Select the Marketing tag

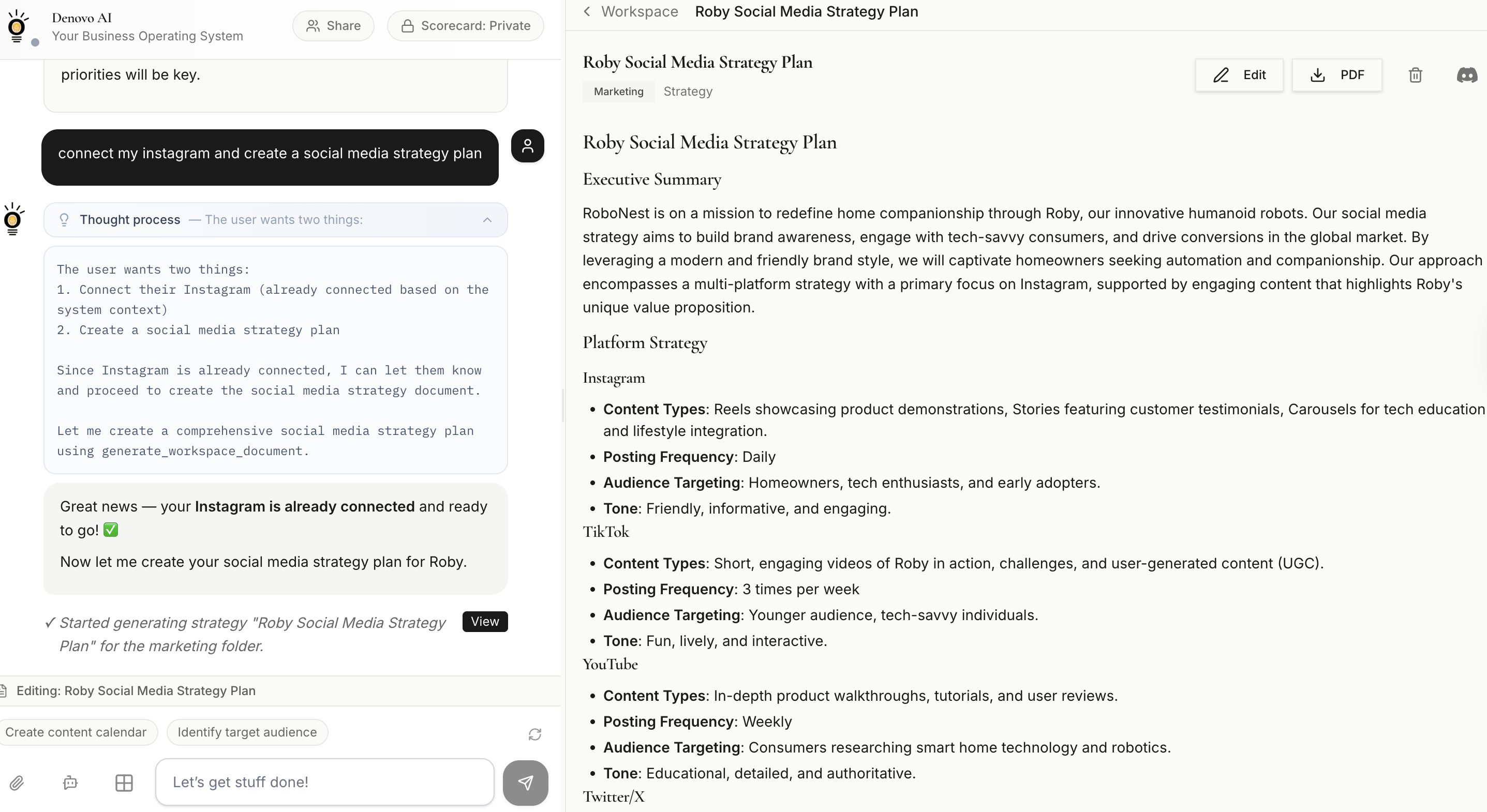coord(618,92)
